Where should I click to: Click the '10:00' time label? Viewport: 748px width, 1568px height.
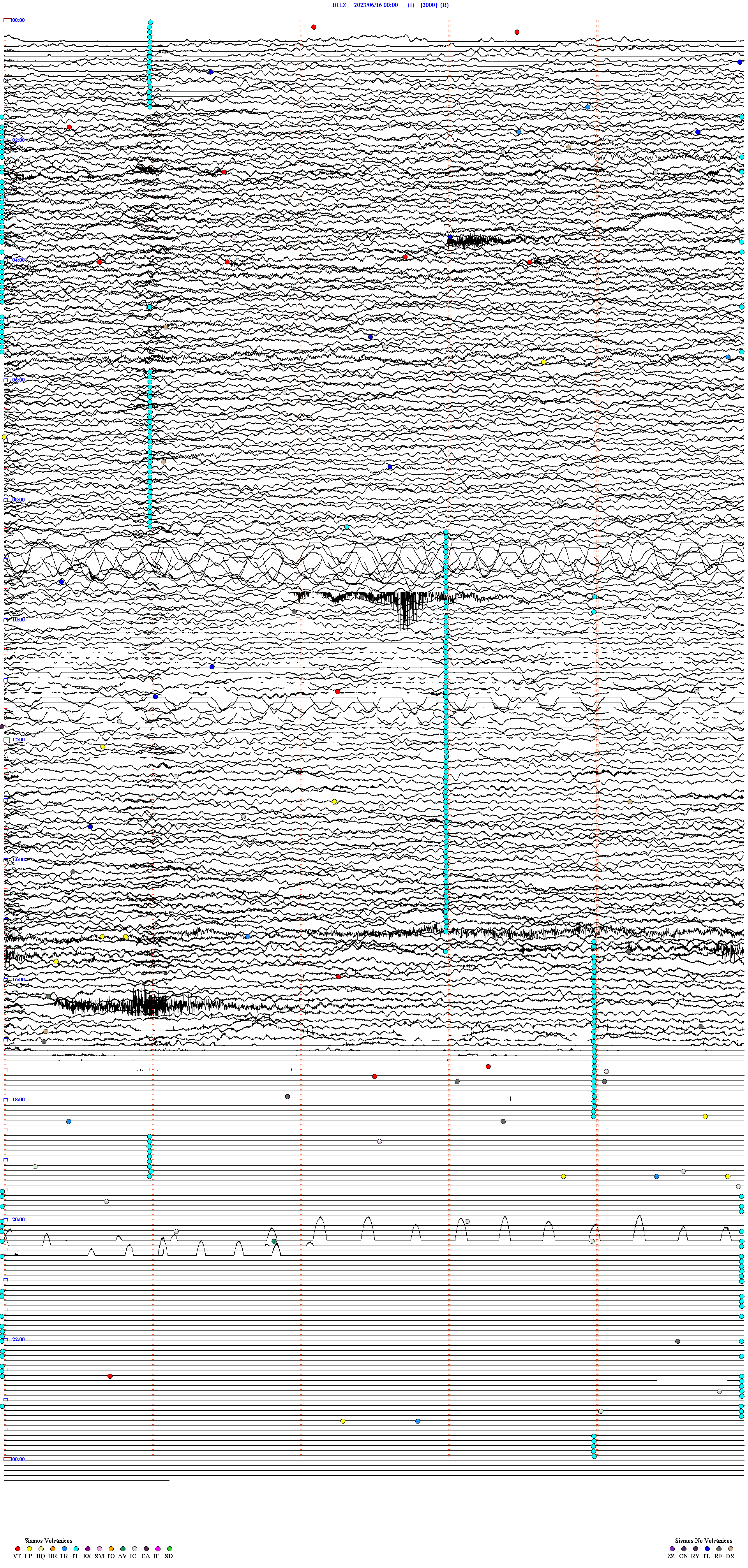click(x=18, y=619)
